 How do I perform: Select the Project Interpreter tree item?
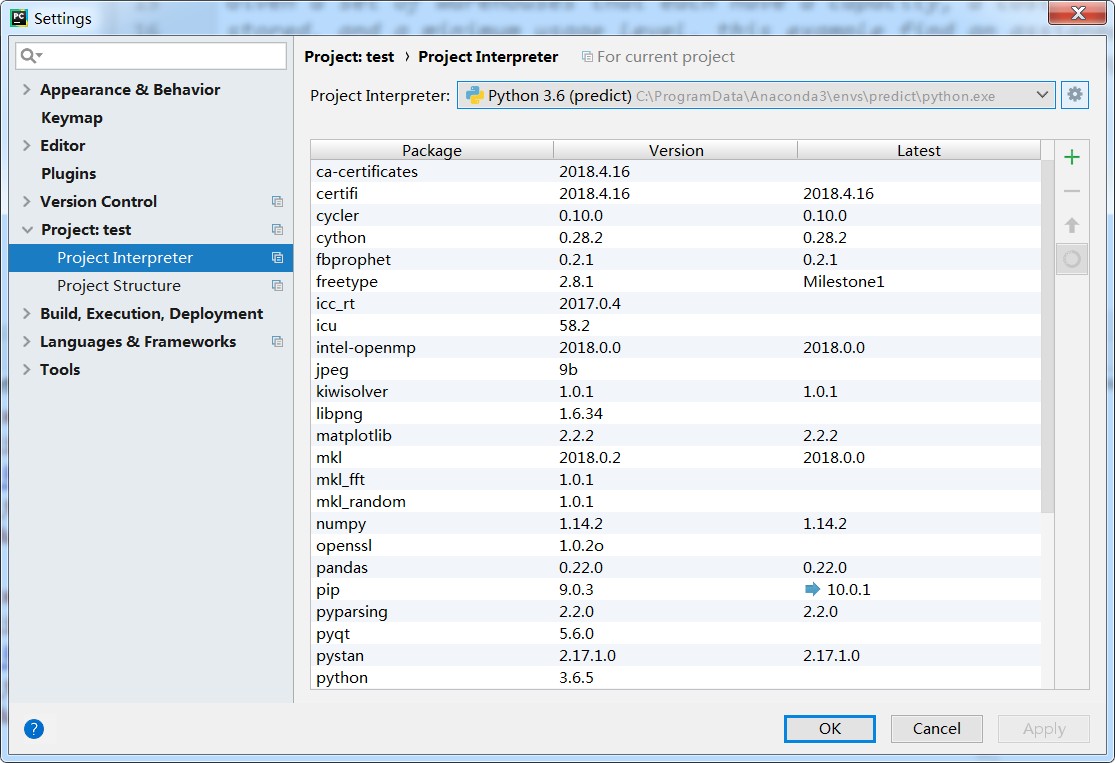click(x=151, y=257)
